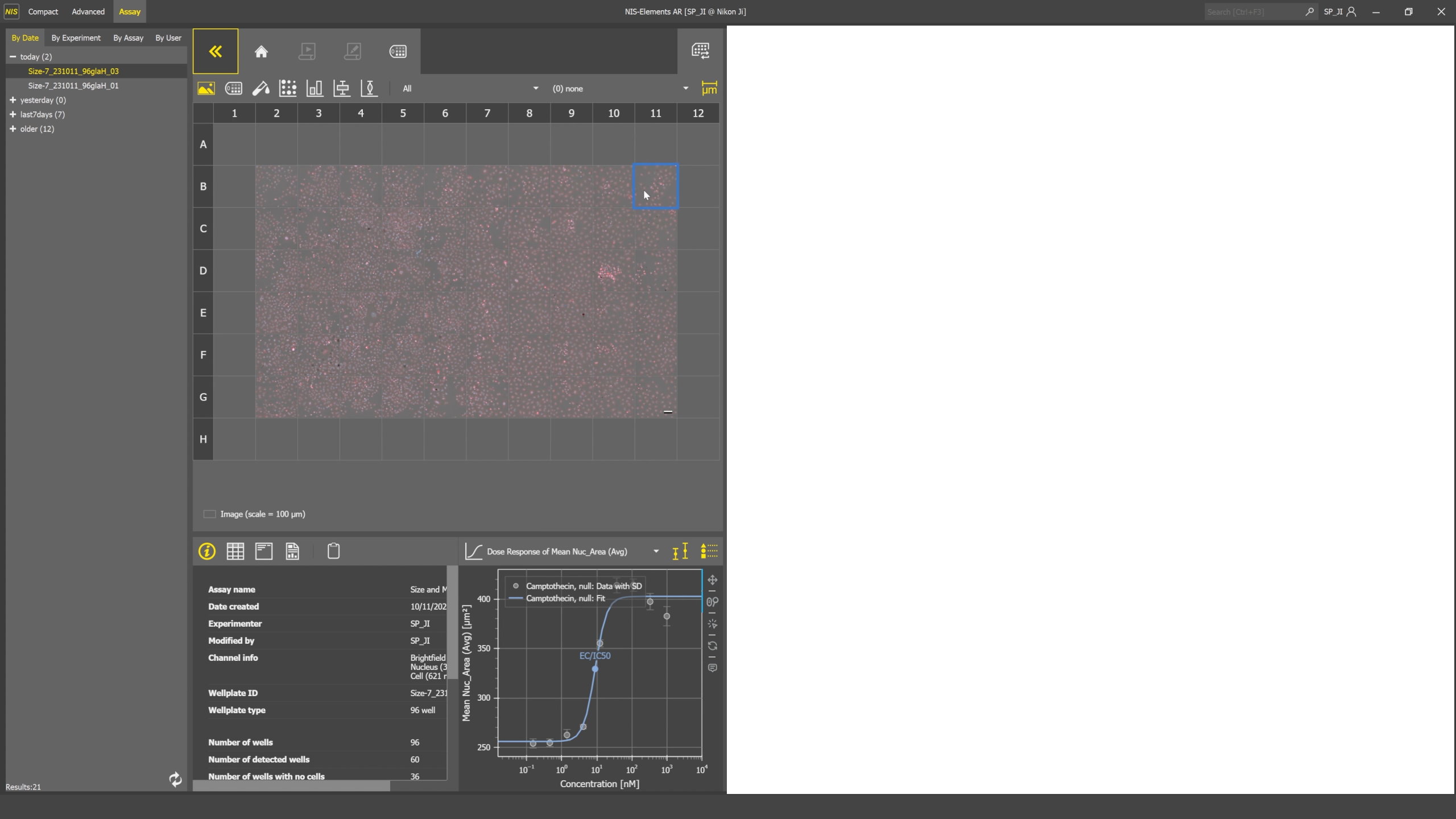
Task: Click row header D of the wellplate
Action: 203,271
